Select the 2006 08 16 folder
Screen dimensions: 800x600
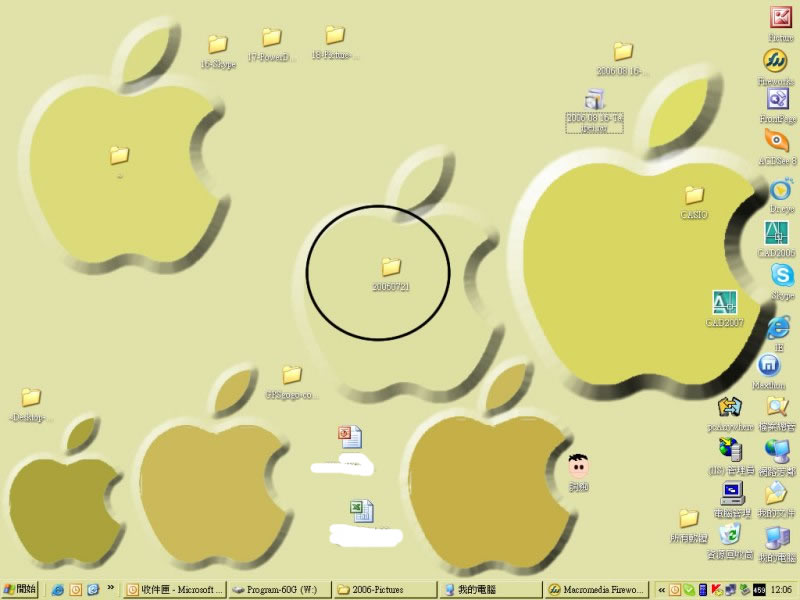(x=623, y=52)
